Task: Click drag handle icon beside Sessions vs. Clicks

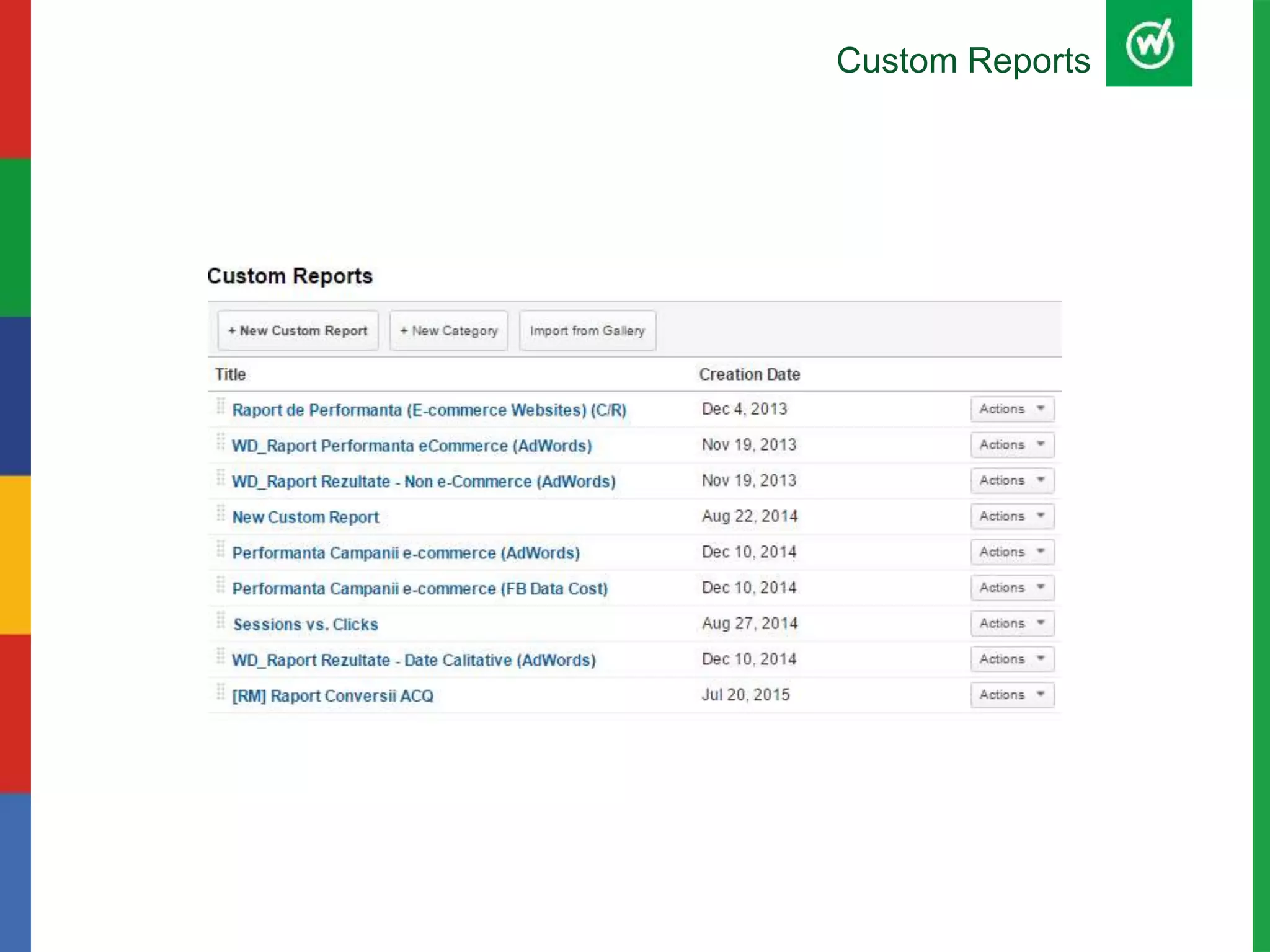Action: point(221,620)
